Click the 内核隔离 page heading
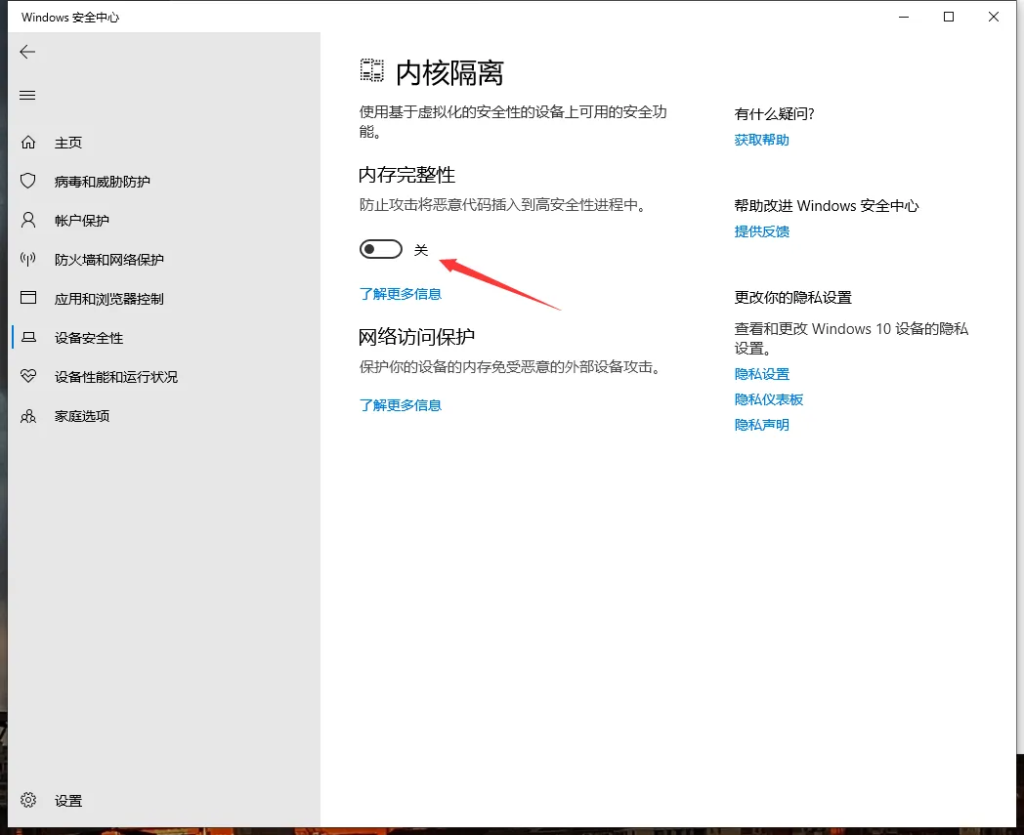Viewport: 1024px width, 835px height. [x=450, y=72]
